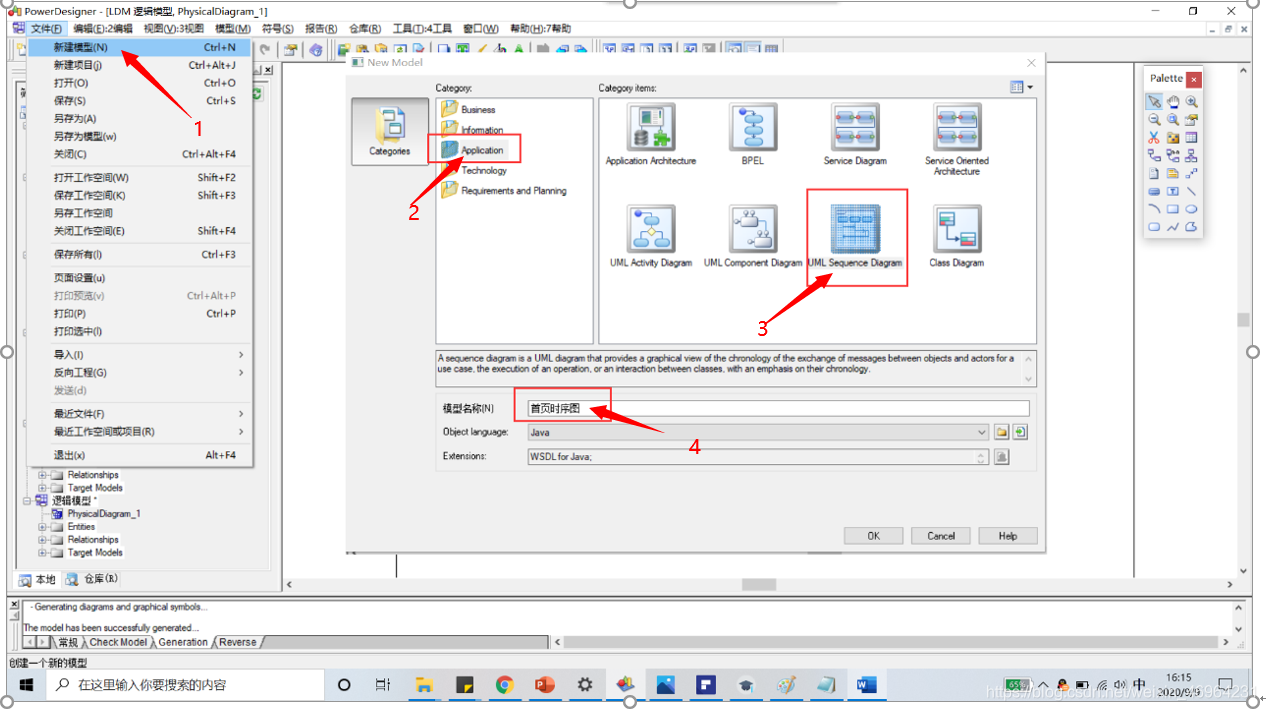Click OK in New Model dialog
Screen dimensions: 1266x711
(873, 536)
